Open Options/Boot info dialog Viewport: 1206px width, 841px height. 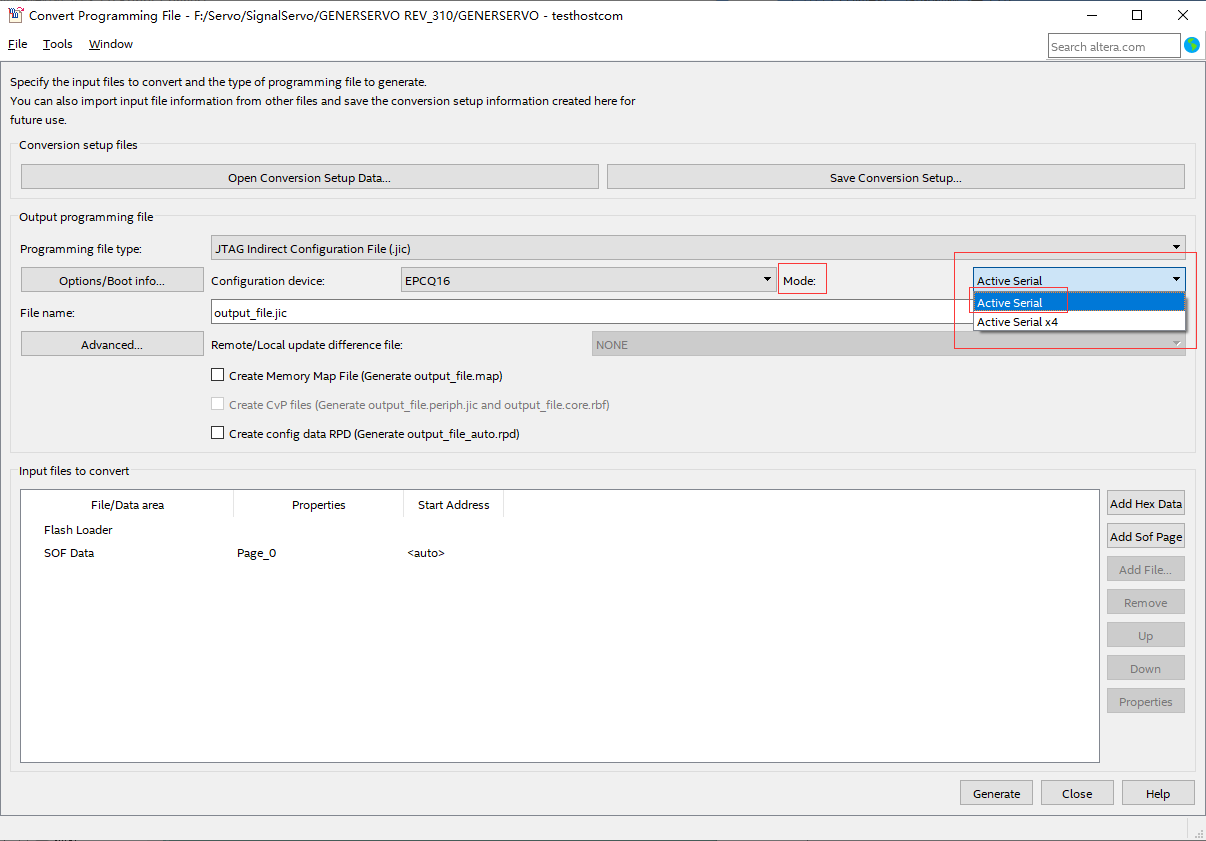112,280
